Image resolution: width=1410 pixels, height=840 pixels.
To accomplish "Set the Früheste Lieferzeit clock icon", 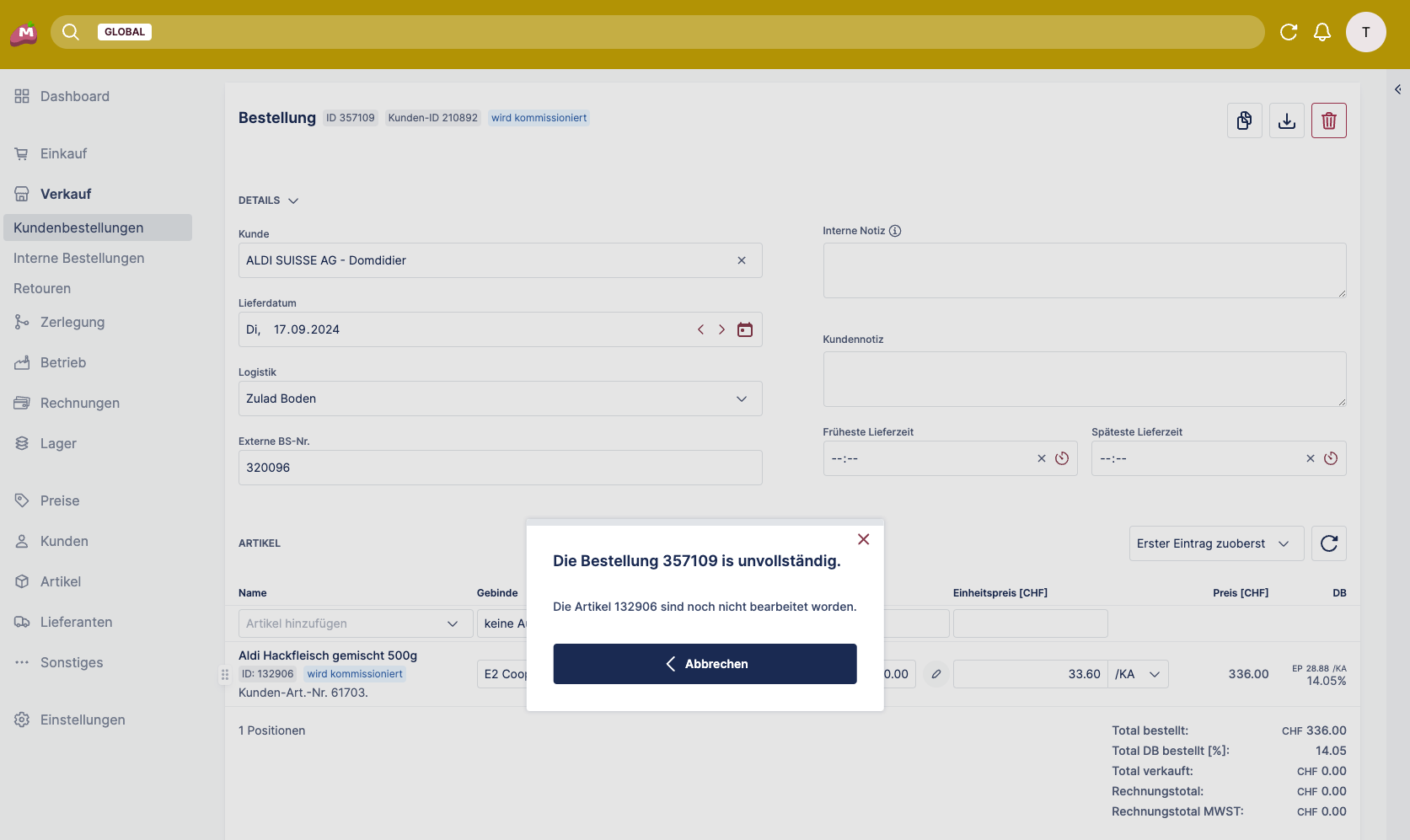I will click(1062, 458).
